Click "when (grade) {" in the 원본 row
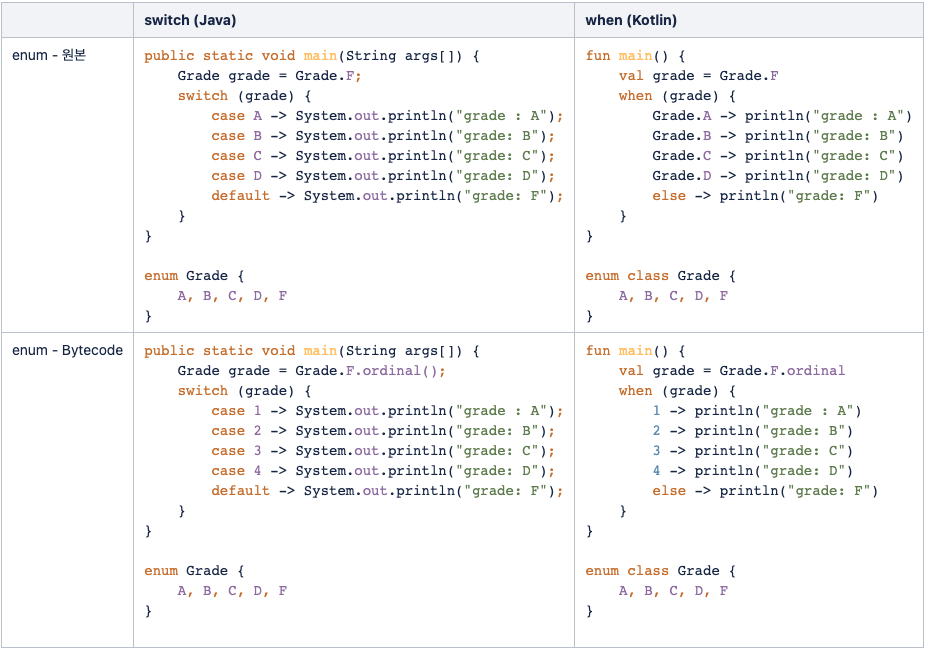 coord(677,96)
